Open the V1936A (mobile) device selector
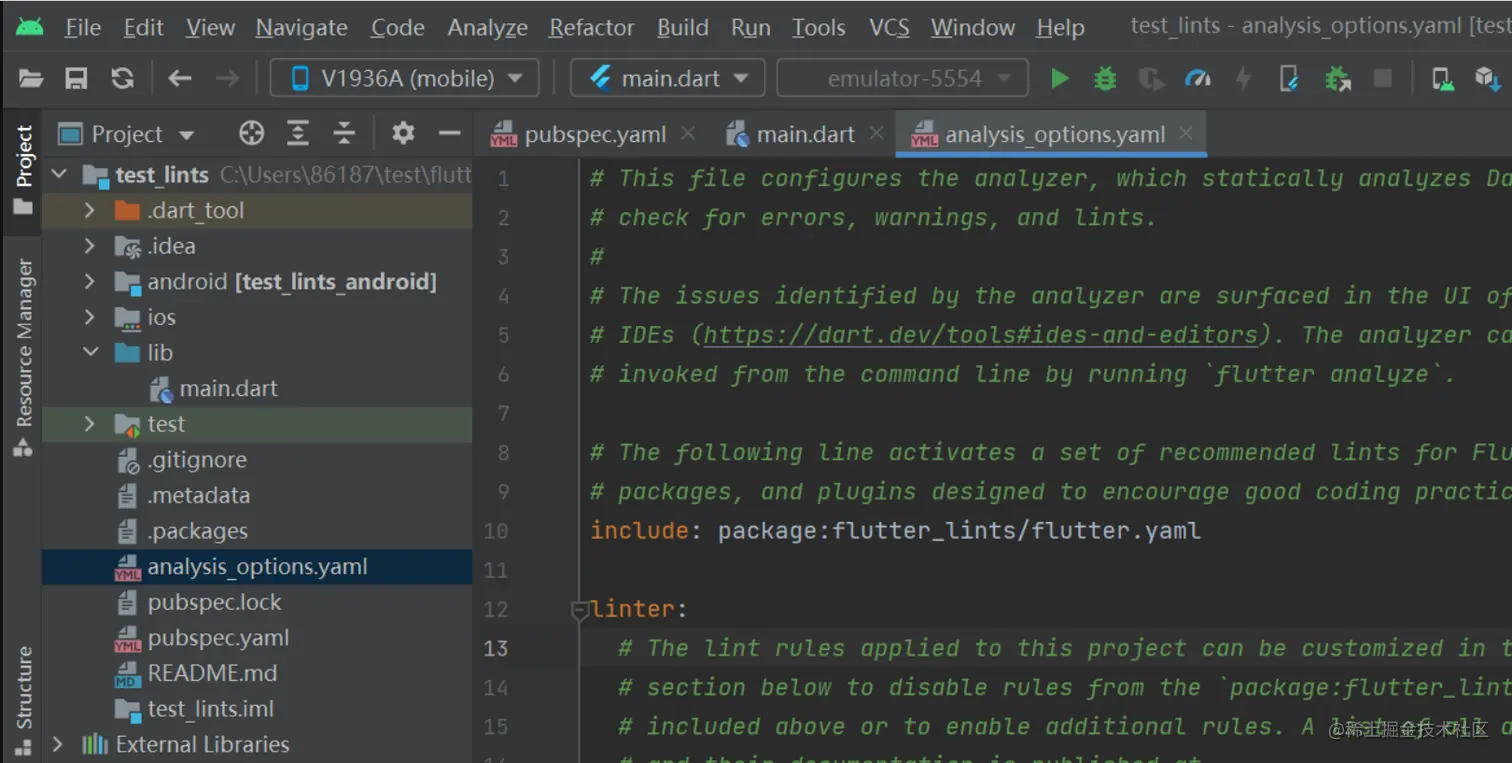 (x=405, y=78)
